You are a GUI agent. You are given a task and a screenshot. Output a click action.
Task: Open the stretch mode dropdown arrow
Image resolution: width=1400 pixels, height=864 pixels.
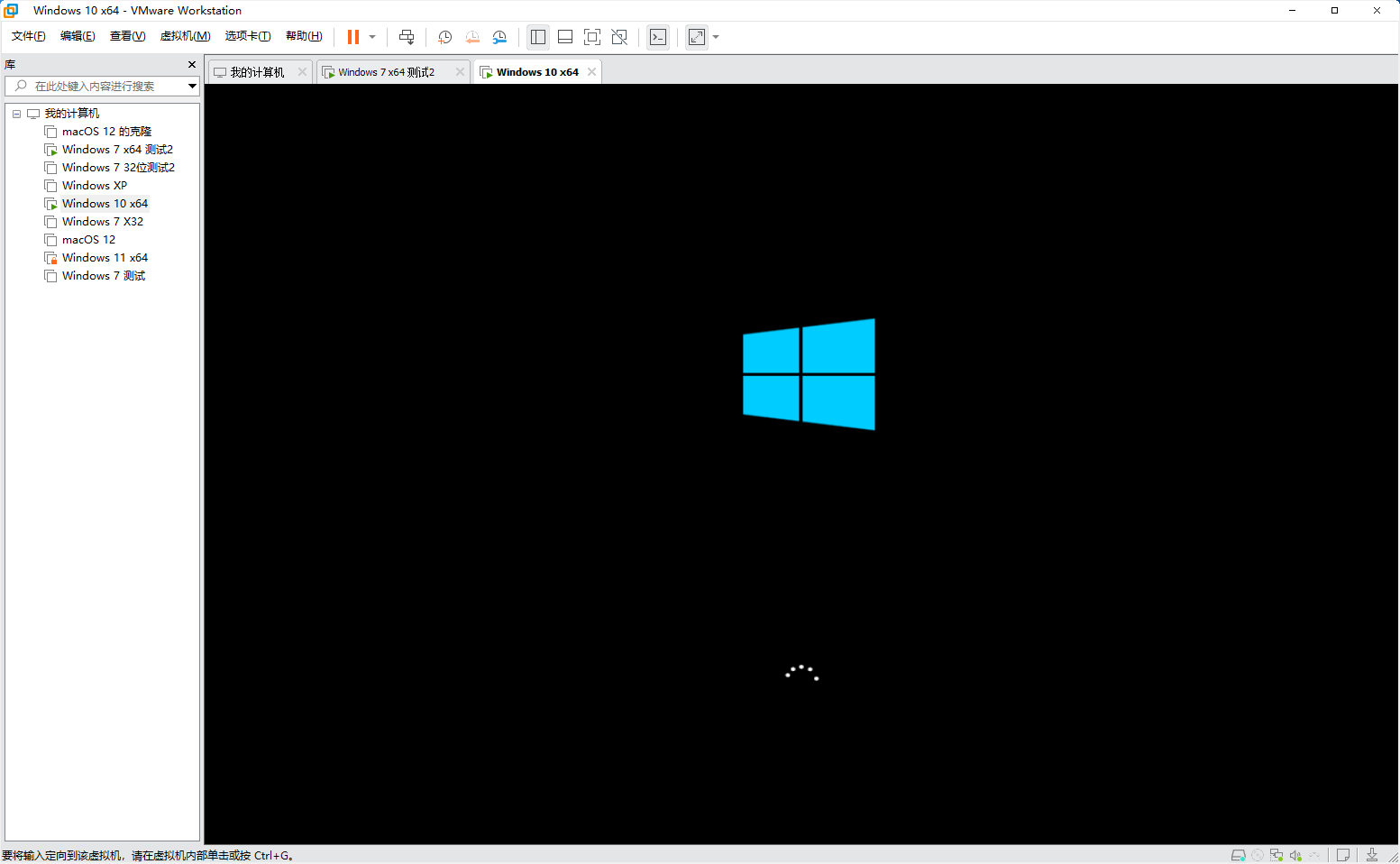tap(716, 37)
